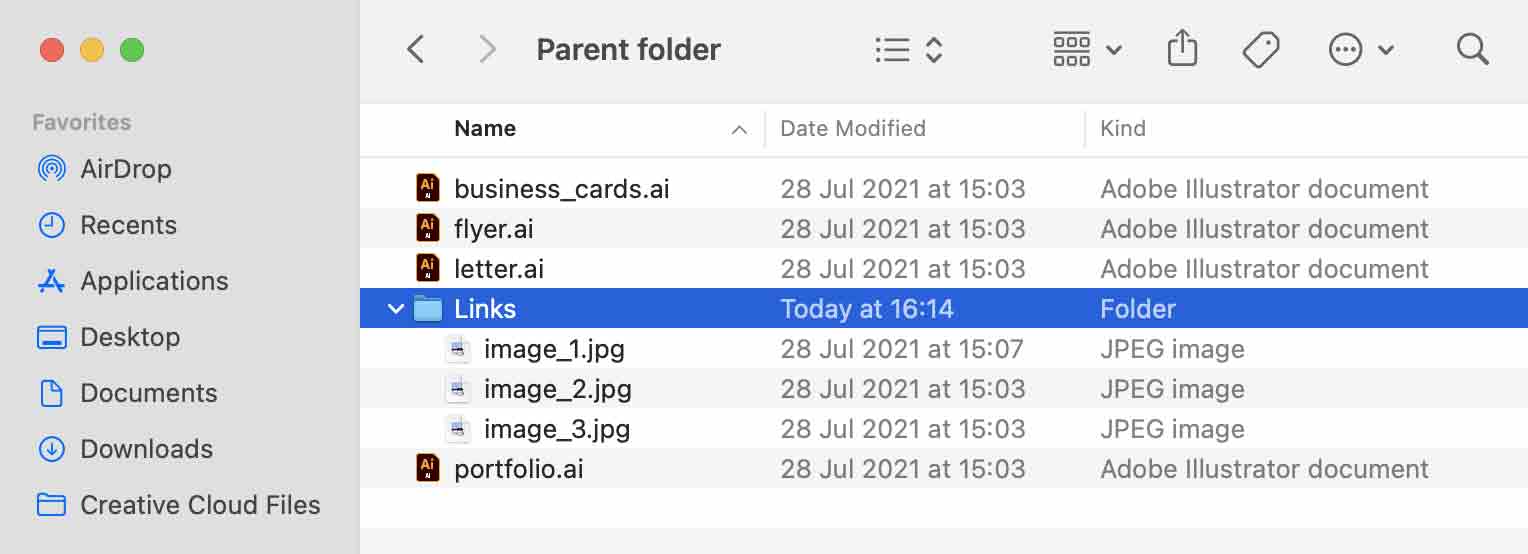1528x554 pixels.
Task: Select Recents in the sidebar
Action: (128, 225)
